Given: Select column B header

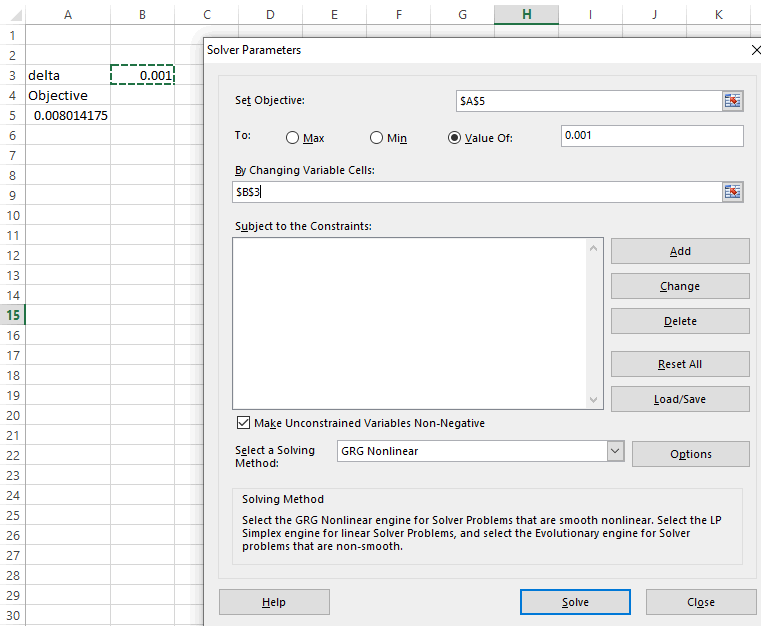Looking at the screenshot, I should coord(142,15).
